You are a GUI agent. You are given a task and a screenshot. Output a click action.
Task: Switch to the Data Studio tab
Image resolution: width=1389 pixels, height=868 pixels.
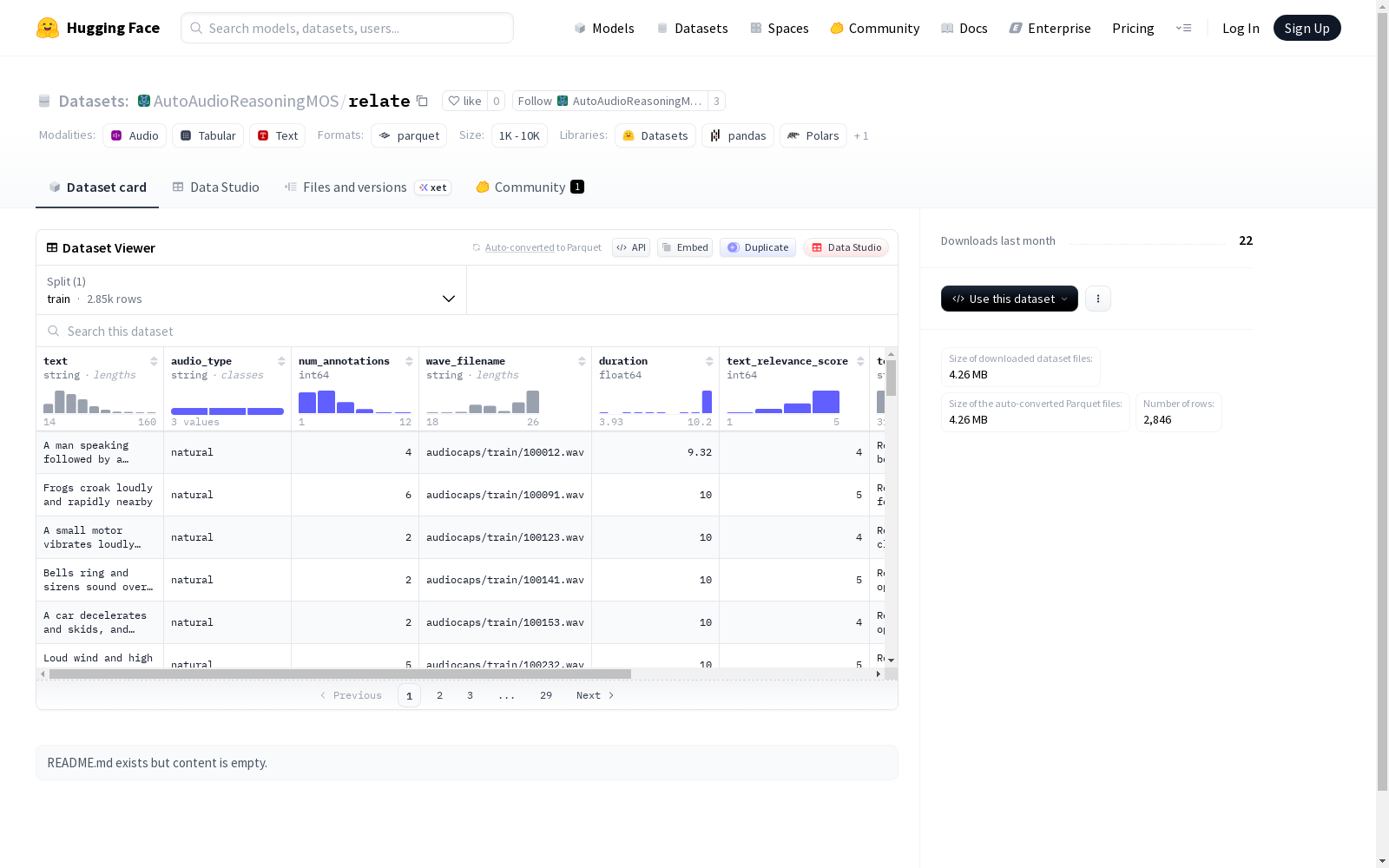(x=215, y=187)
